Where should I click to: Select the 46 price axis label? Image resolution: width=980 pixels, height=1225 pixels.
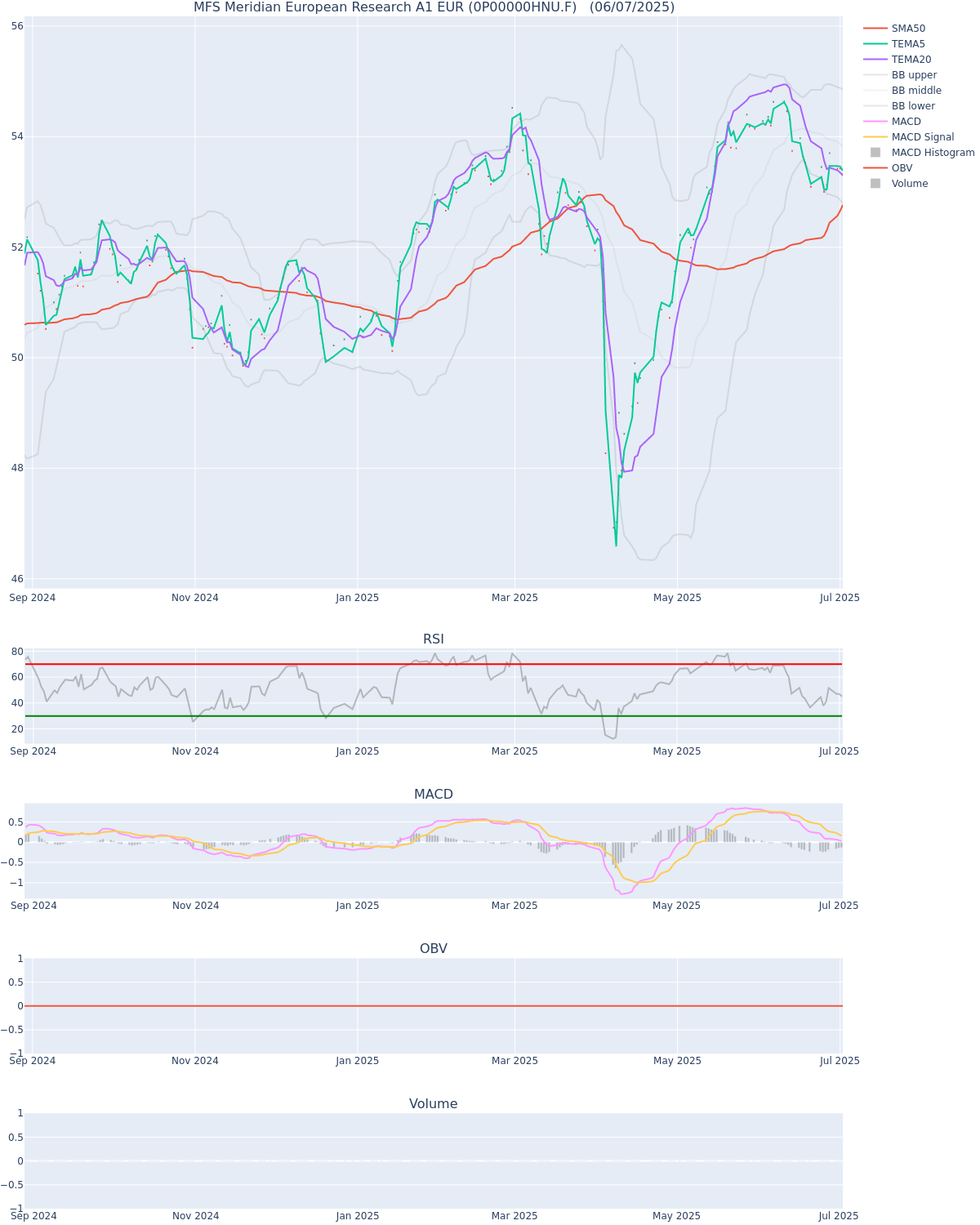pos(17,579)
